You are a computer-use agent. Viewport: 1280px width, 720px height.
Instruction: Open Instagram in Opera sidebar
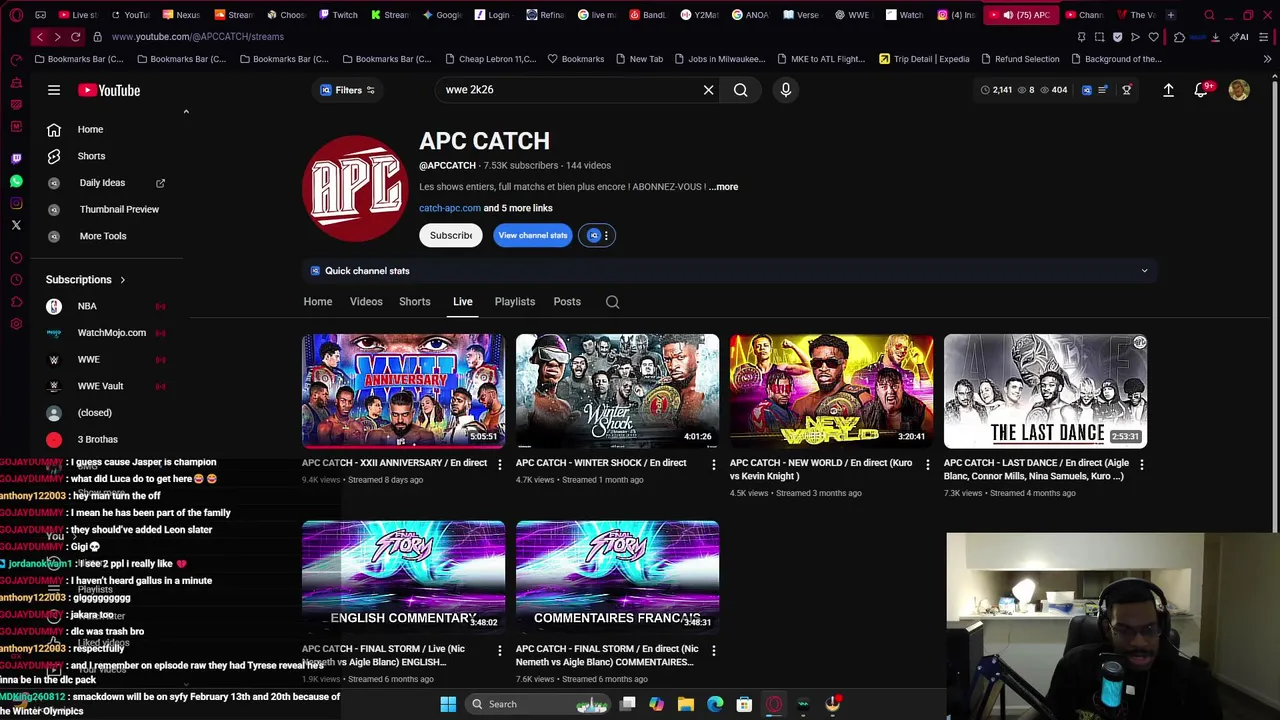tap(16, 203)
